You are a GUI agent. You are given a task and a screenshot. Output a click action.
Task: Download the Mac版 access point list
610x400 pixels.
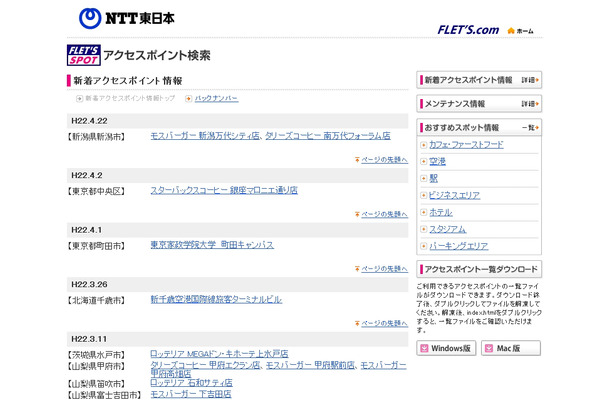pos(511,348)
